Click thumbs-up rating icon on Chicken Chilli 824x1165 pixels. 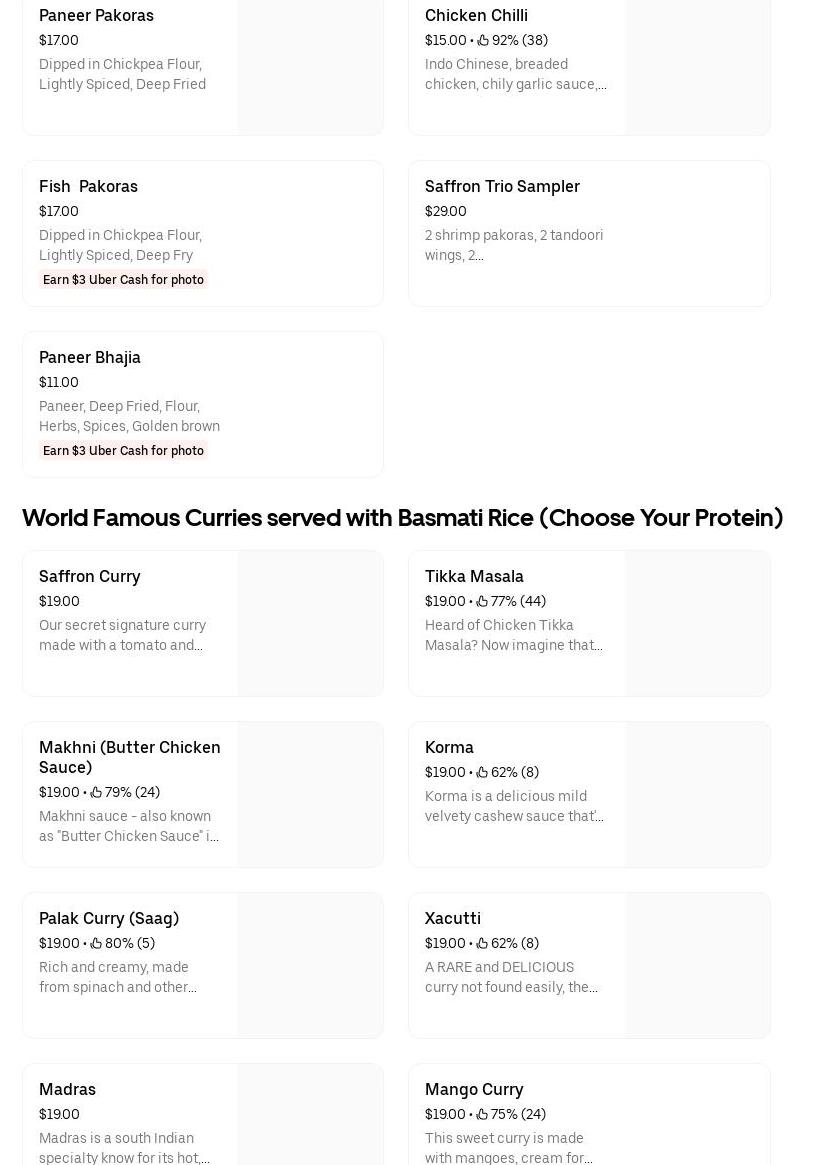coord(482,40)
